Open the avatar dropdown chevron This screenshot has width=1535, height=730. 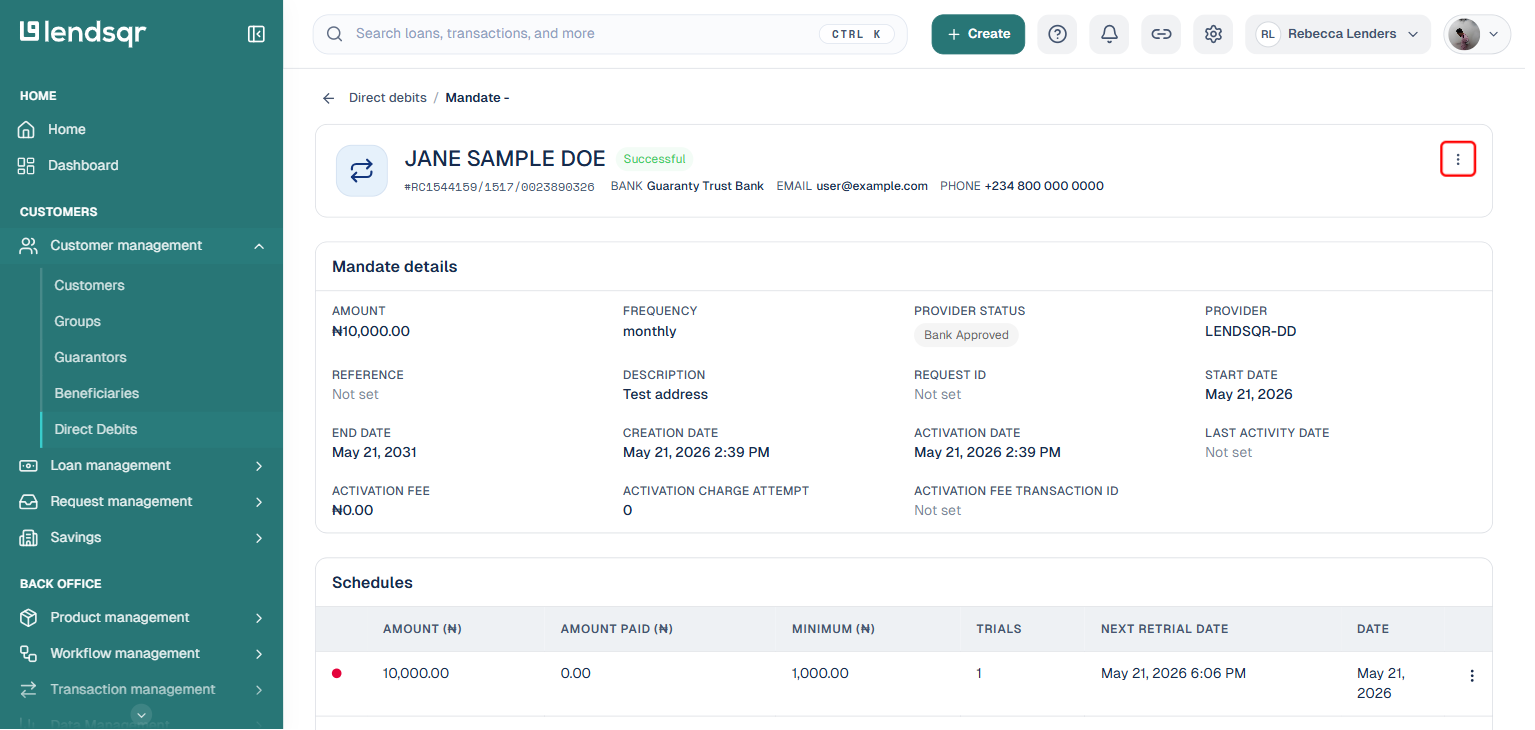tap(1494, 34)
